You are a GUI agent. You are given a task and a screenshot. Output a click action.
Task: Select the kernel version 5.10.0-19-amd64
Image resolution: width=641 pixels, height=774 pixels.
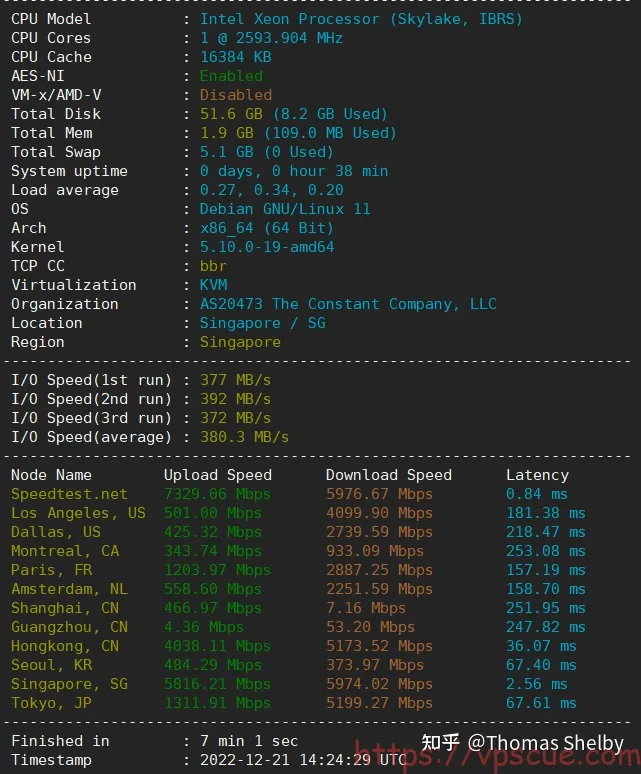click(x=267, y=247)
